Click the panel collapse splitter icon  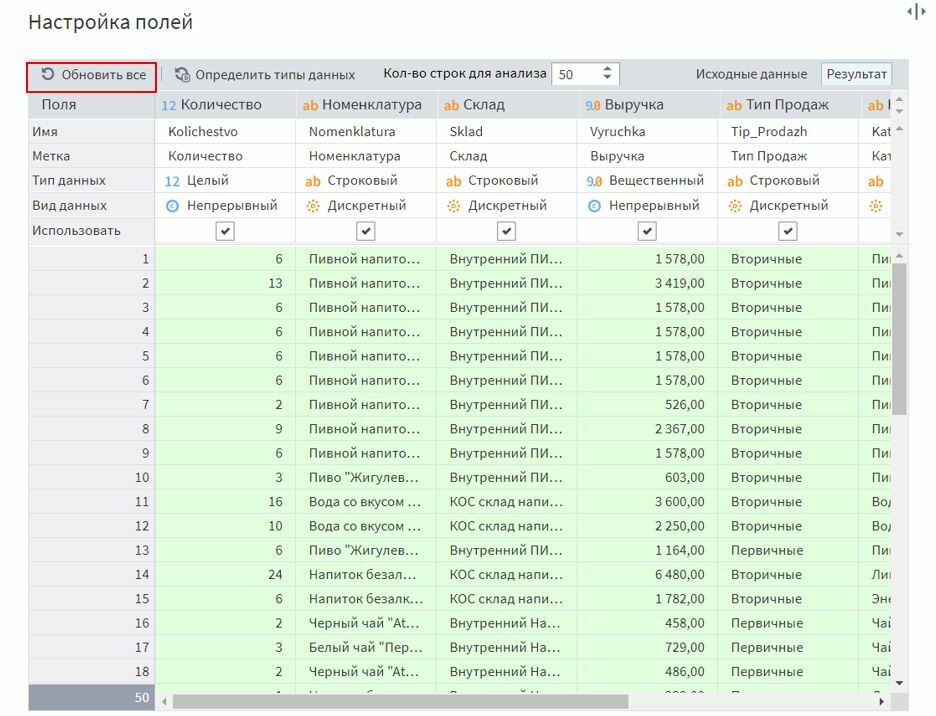point(916,11)
